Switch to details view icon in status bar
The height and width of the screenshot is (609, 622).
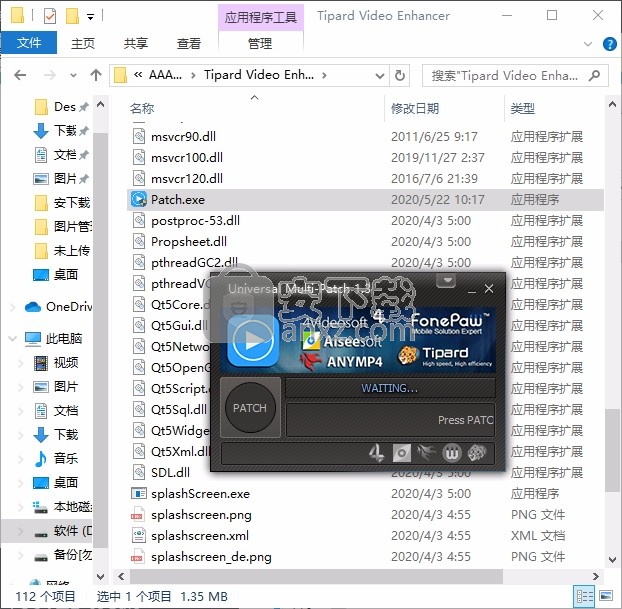coord(585,596)
